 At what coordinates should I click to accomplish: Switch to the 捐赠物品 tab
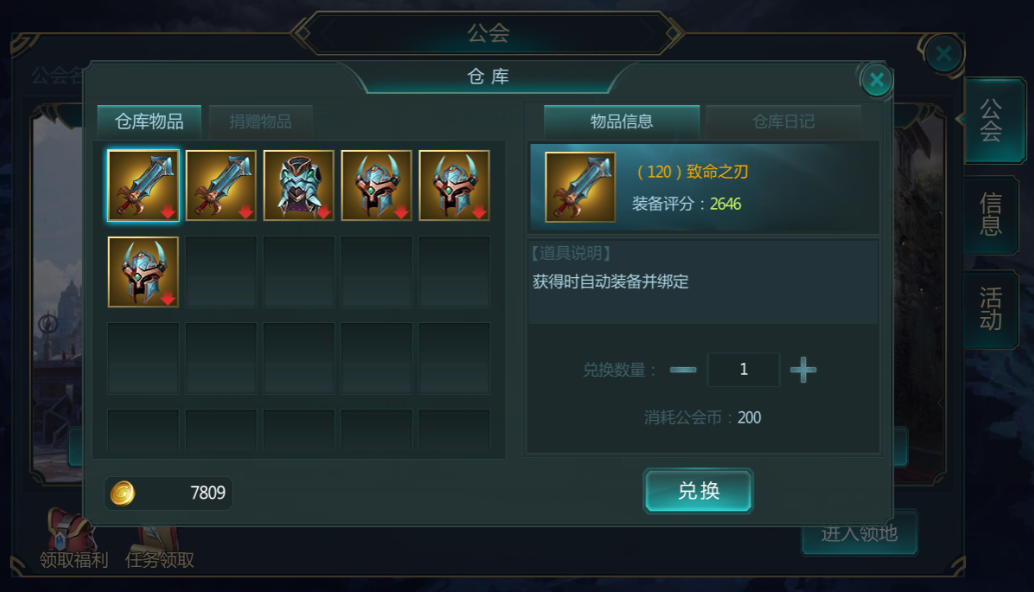(260, 121)
